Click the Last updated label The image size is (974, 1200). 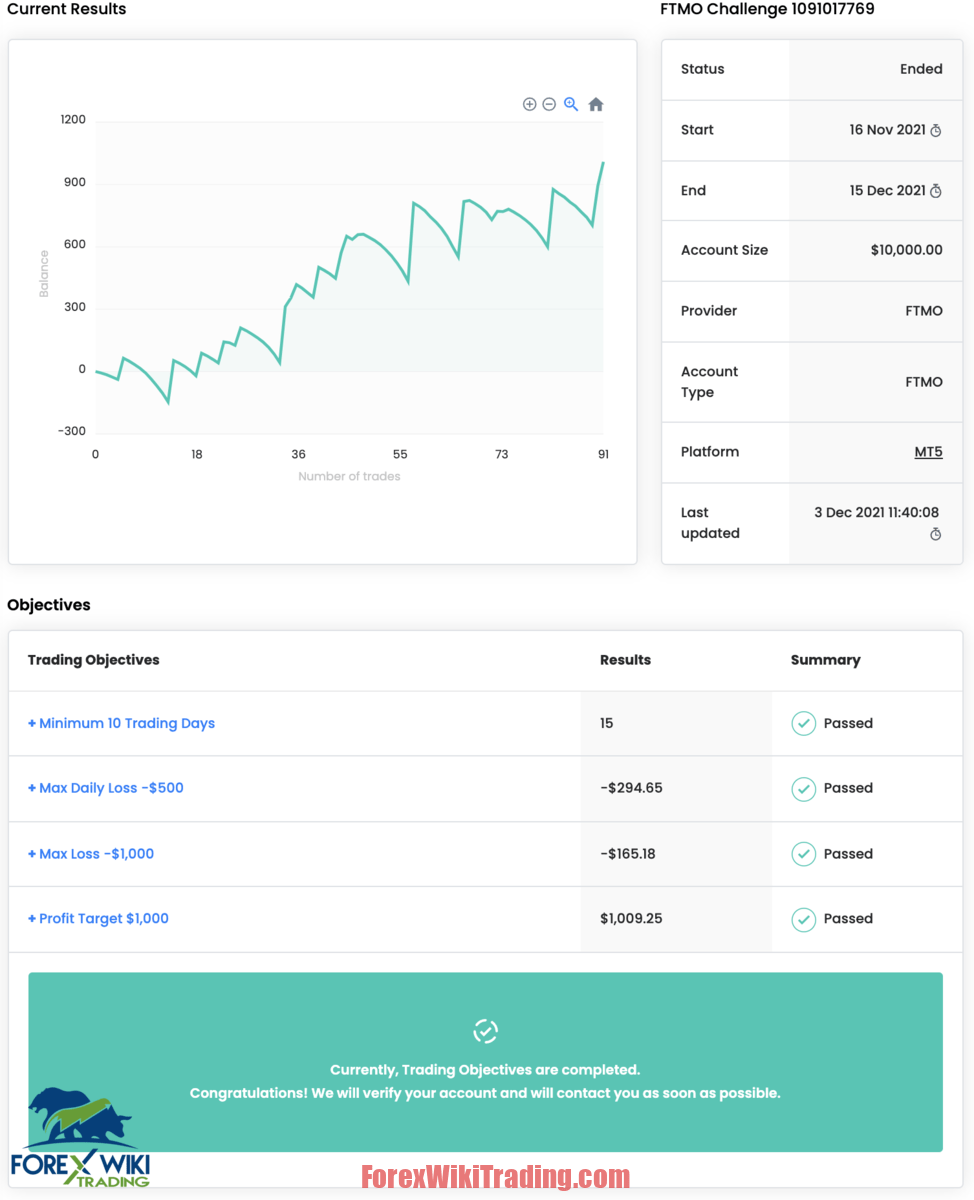pos(710,523)
